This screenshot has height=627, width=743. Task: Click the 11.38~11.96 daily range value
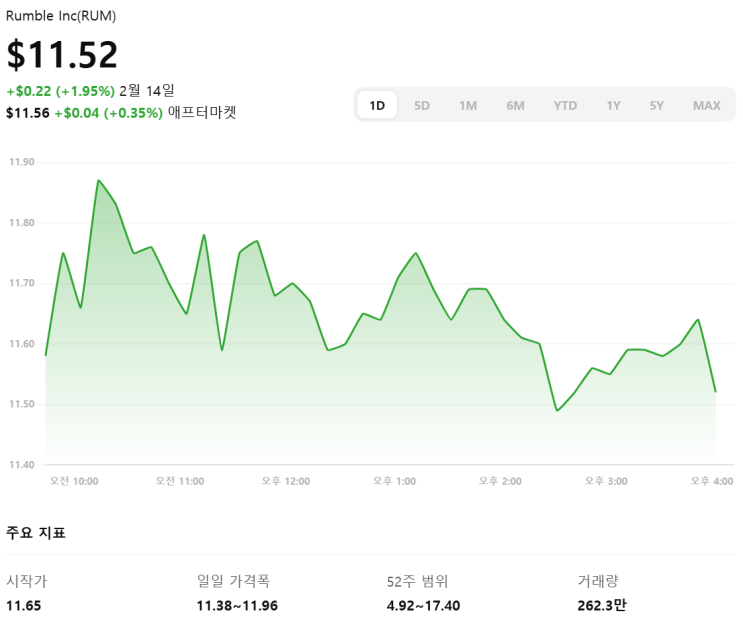(237, 606)
